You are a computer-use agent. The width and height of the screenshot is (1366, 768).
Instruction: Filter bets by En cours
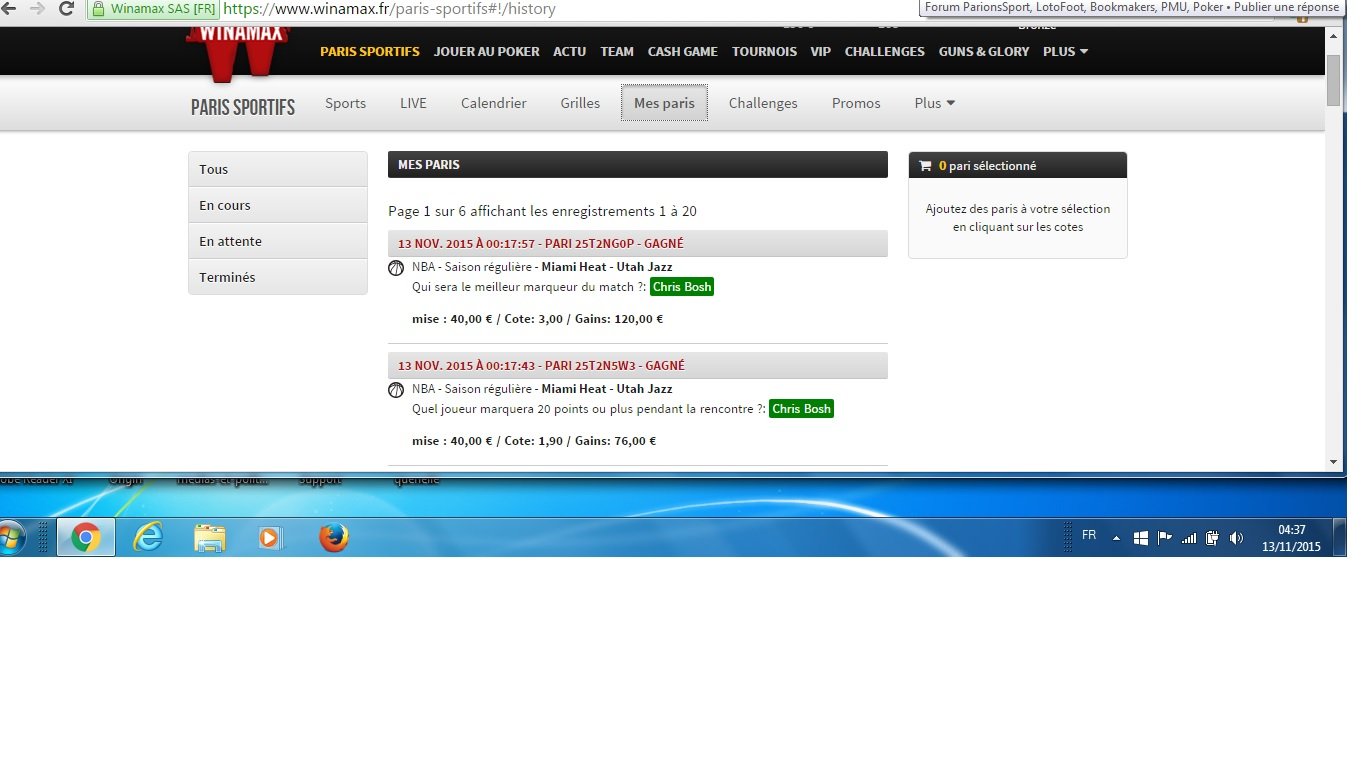click(x=278, y=205)
